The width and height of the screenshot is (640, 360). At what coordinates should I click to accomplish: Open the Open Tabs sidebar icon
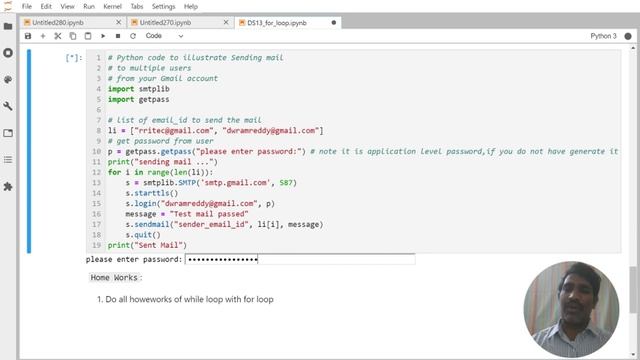[8, 133]
